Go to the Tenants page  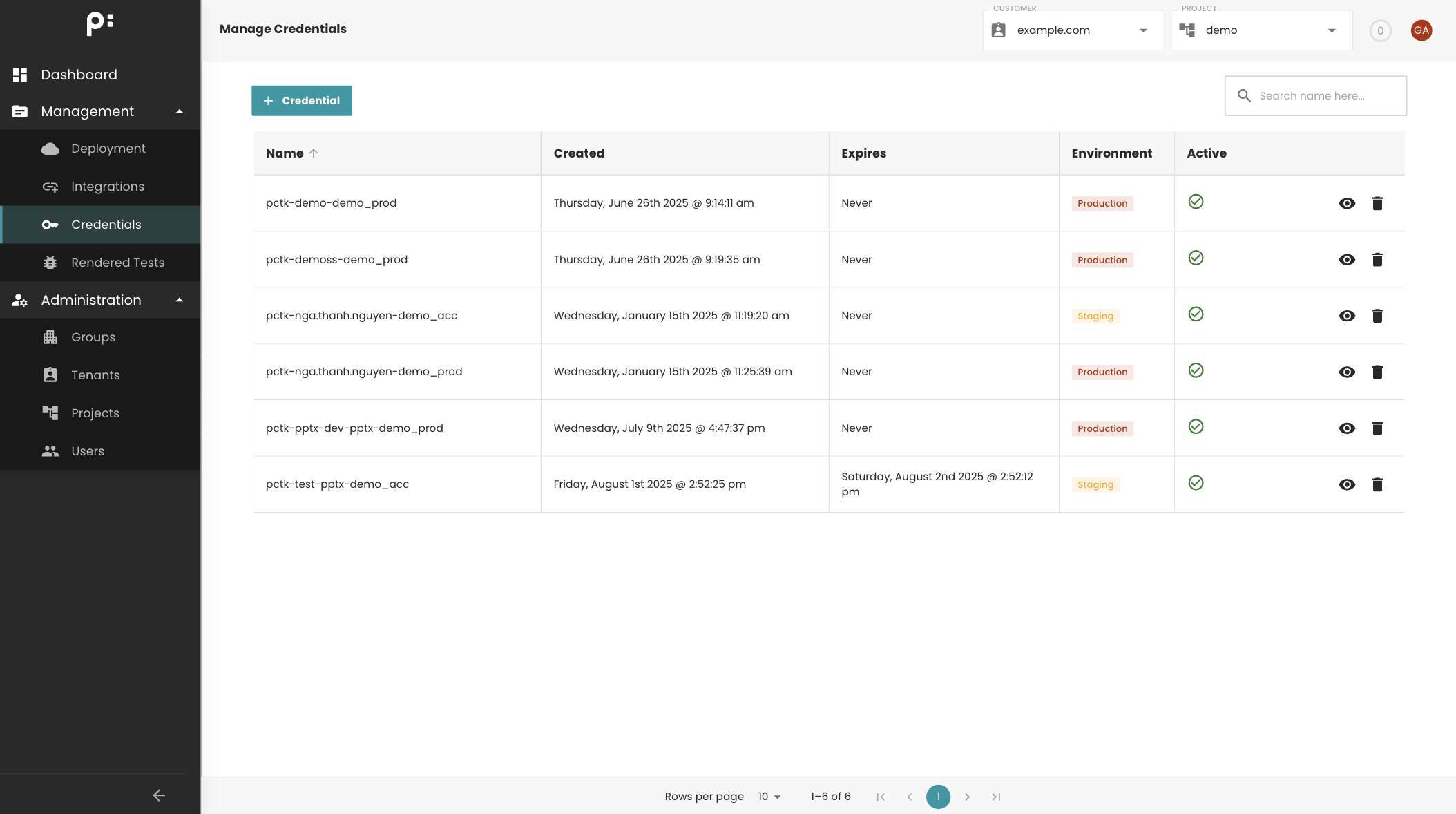[95, 375]
